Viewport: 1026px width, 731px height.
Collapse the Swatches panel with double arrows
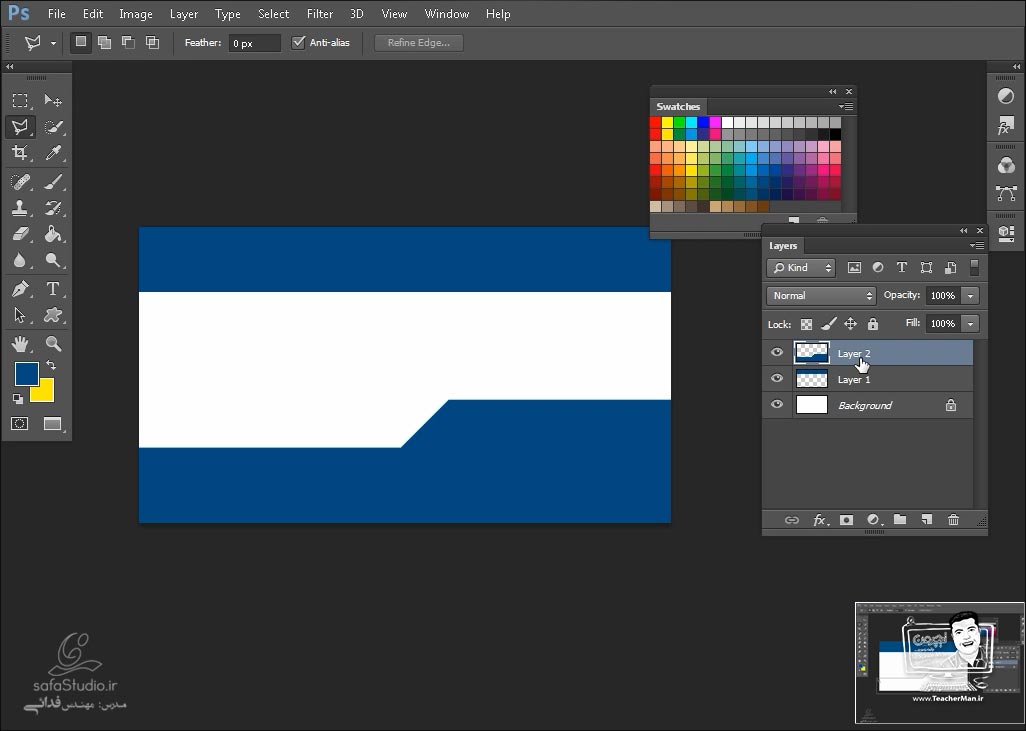pos(832,92)
